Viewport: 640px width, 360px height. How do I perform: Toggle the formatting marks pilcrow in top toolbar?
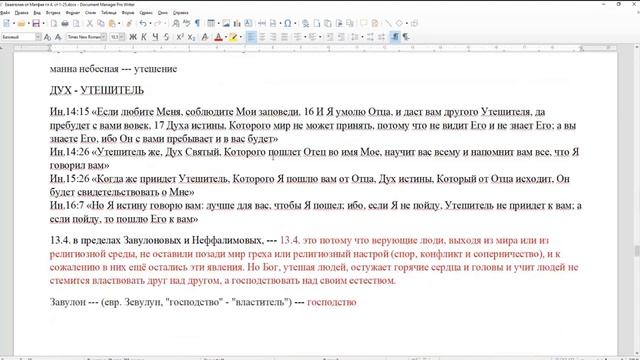(x=197, y=23)
